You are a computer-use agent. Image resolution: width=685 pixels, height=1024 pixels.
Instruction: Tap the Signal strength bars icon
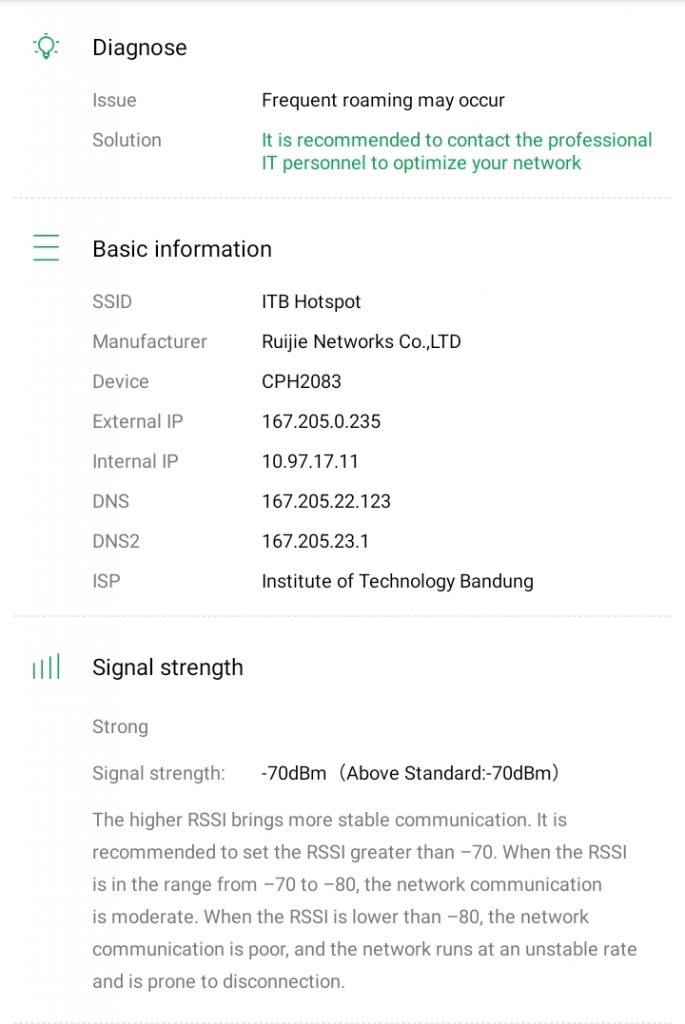click(46, 667)
